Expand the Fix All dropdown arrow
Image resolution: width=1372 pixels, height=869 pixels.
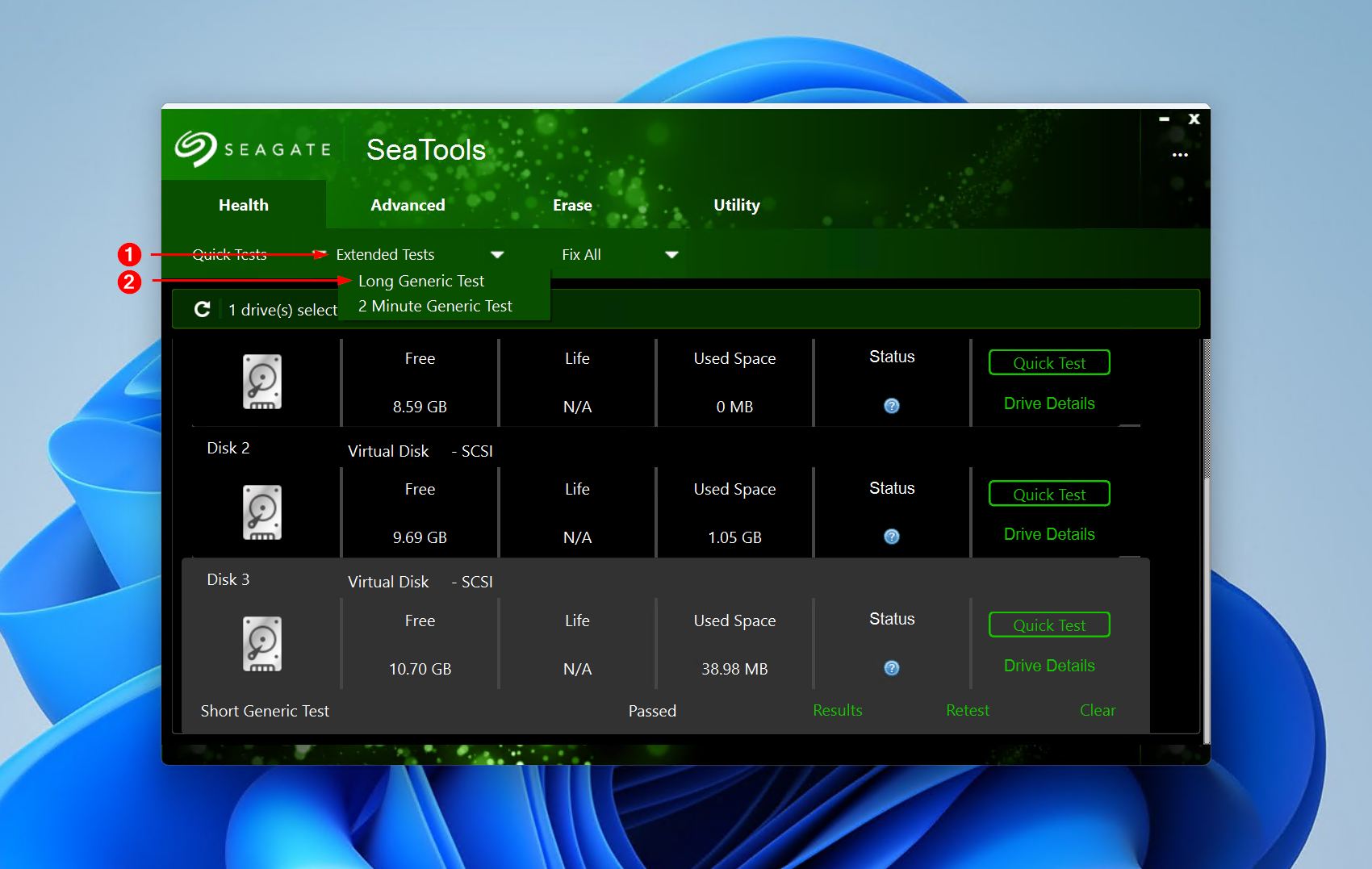671,255
